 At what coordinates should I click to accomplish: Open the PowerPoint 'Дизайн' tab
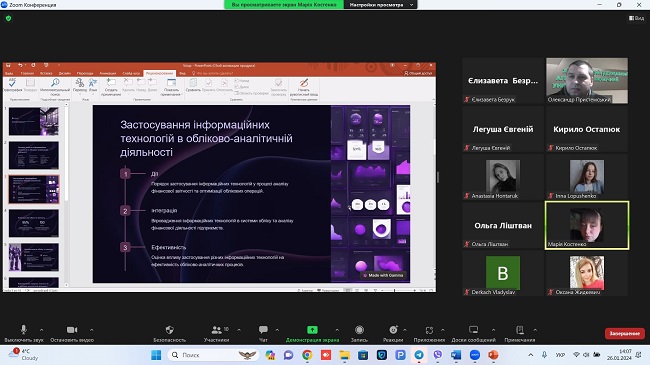point(65,73)
